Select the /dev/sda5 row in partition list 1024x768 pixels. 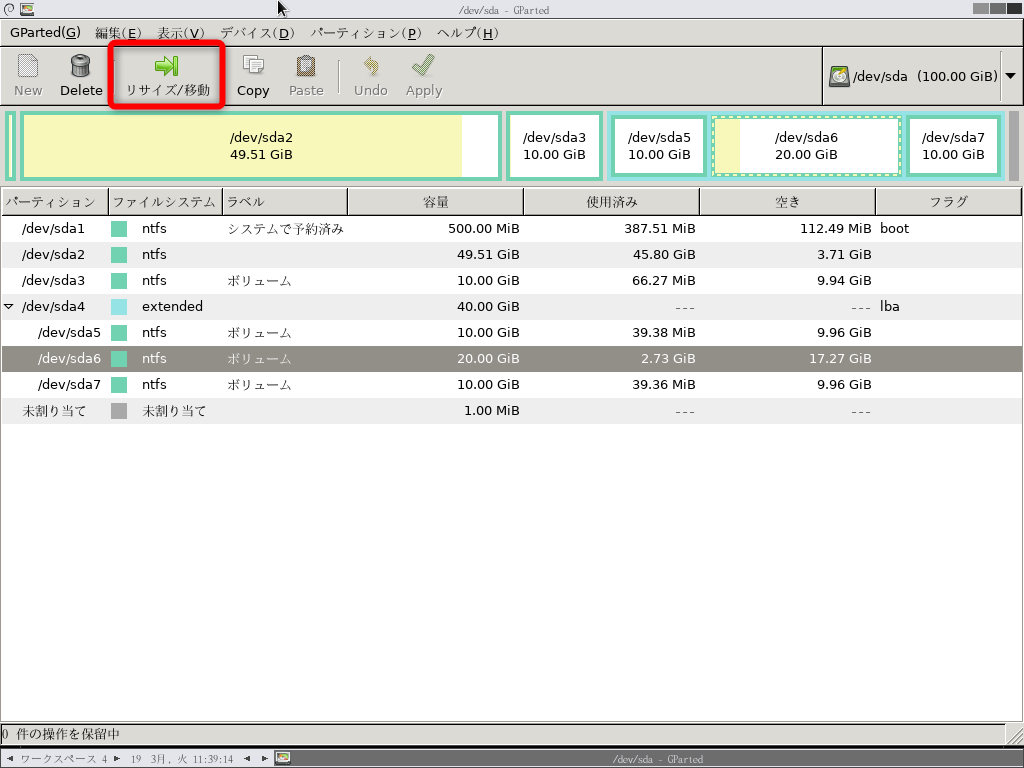click(511, 332)
